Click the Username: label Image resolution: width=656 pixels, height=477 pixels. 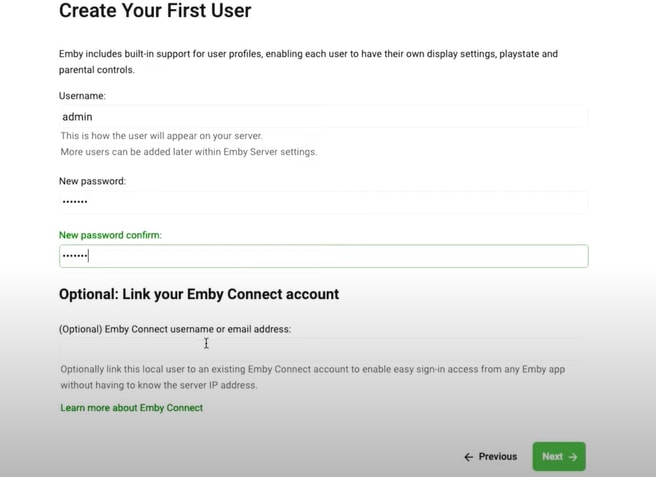pos(82,96)
